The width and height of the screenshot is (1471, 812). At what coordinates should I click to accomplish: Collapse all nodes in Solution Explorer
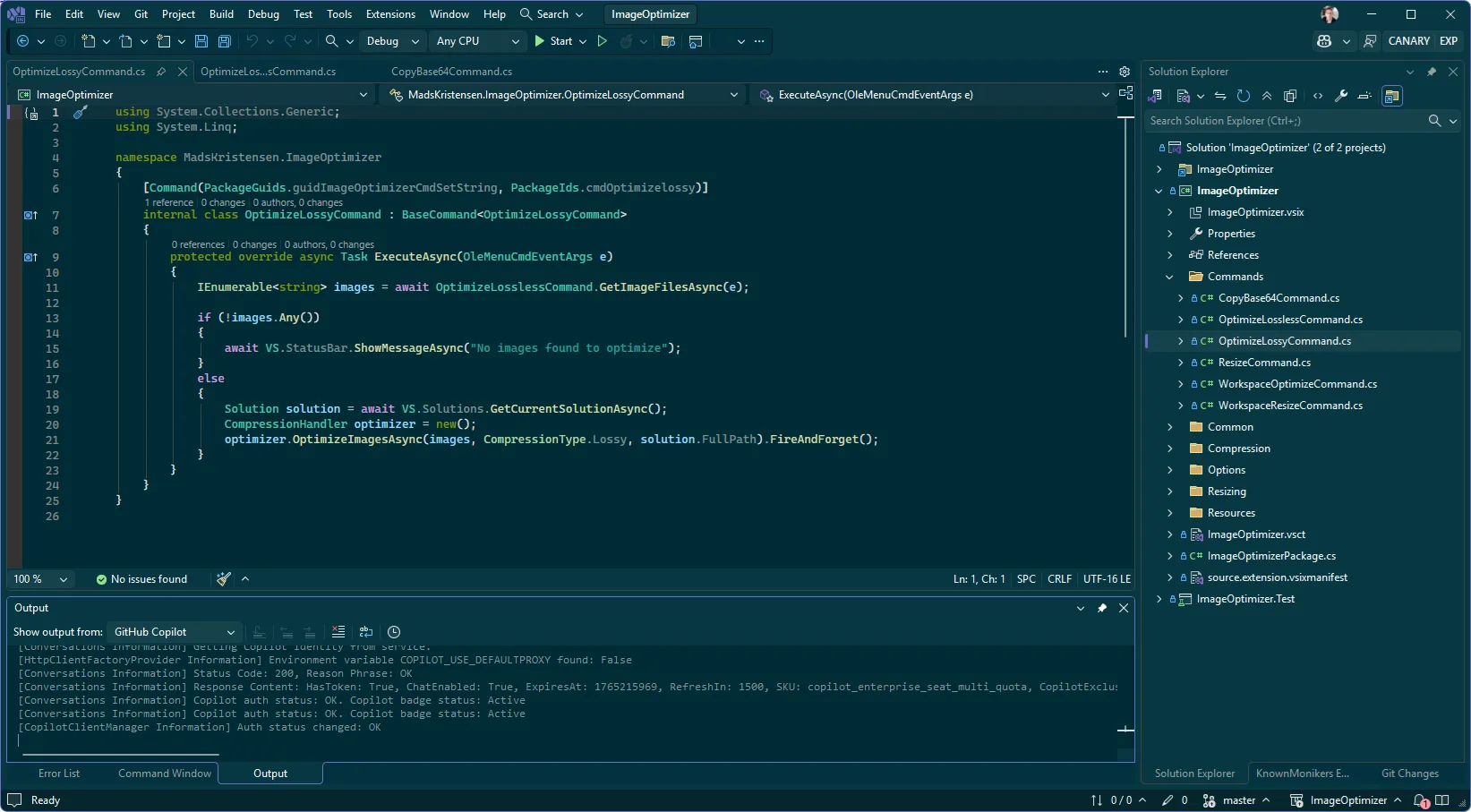point(1266,96)
